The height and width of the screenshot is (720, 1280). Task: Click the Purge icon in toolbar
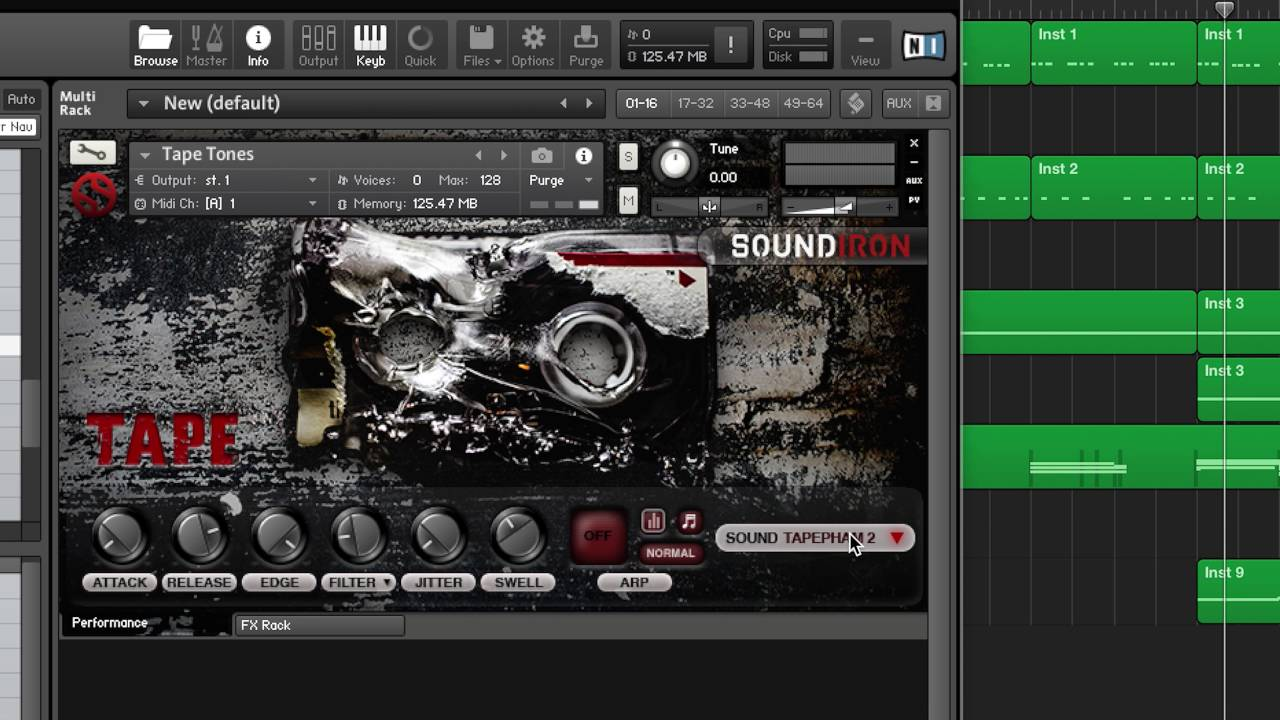(586, 46)
